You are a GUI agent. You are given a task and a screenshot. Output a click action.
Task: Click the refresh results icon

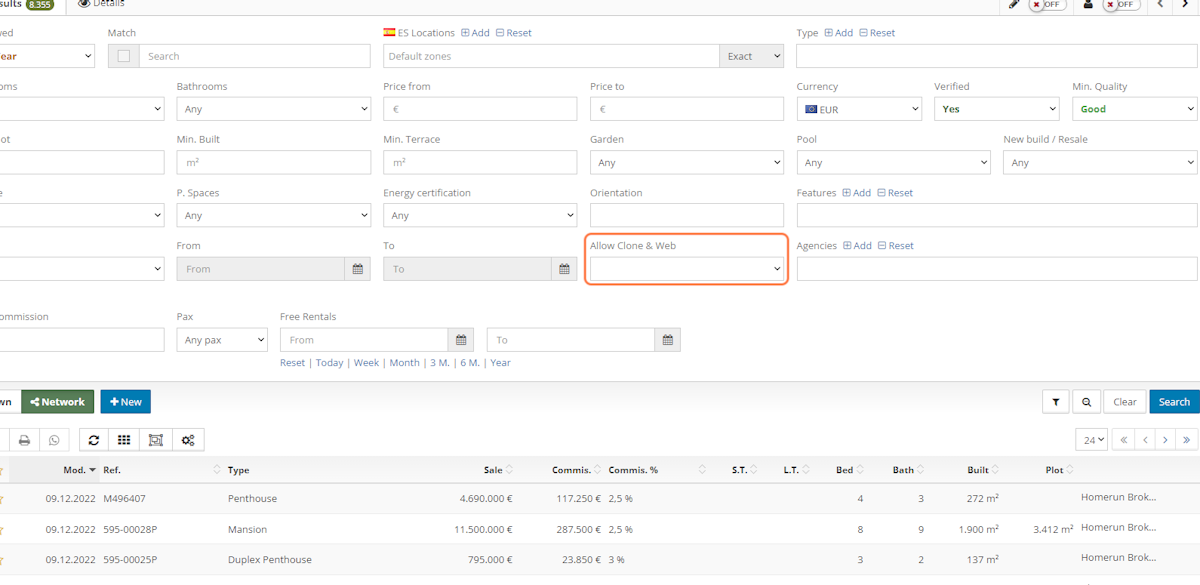94,440
